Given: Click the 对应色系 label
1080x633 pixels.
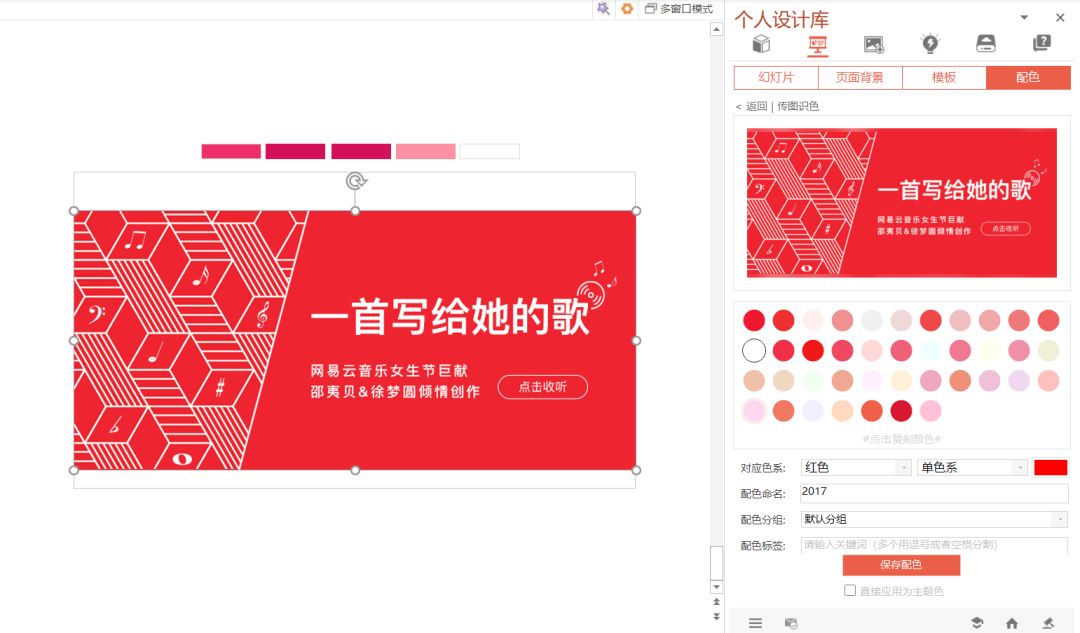Looking at the screenshot, I should (762, 468).
